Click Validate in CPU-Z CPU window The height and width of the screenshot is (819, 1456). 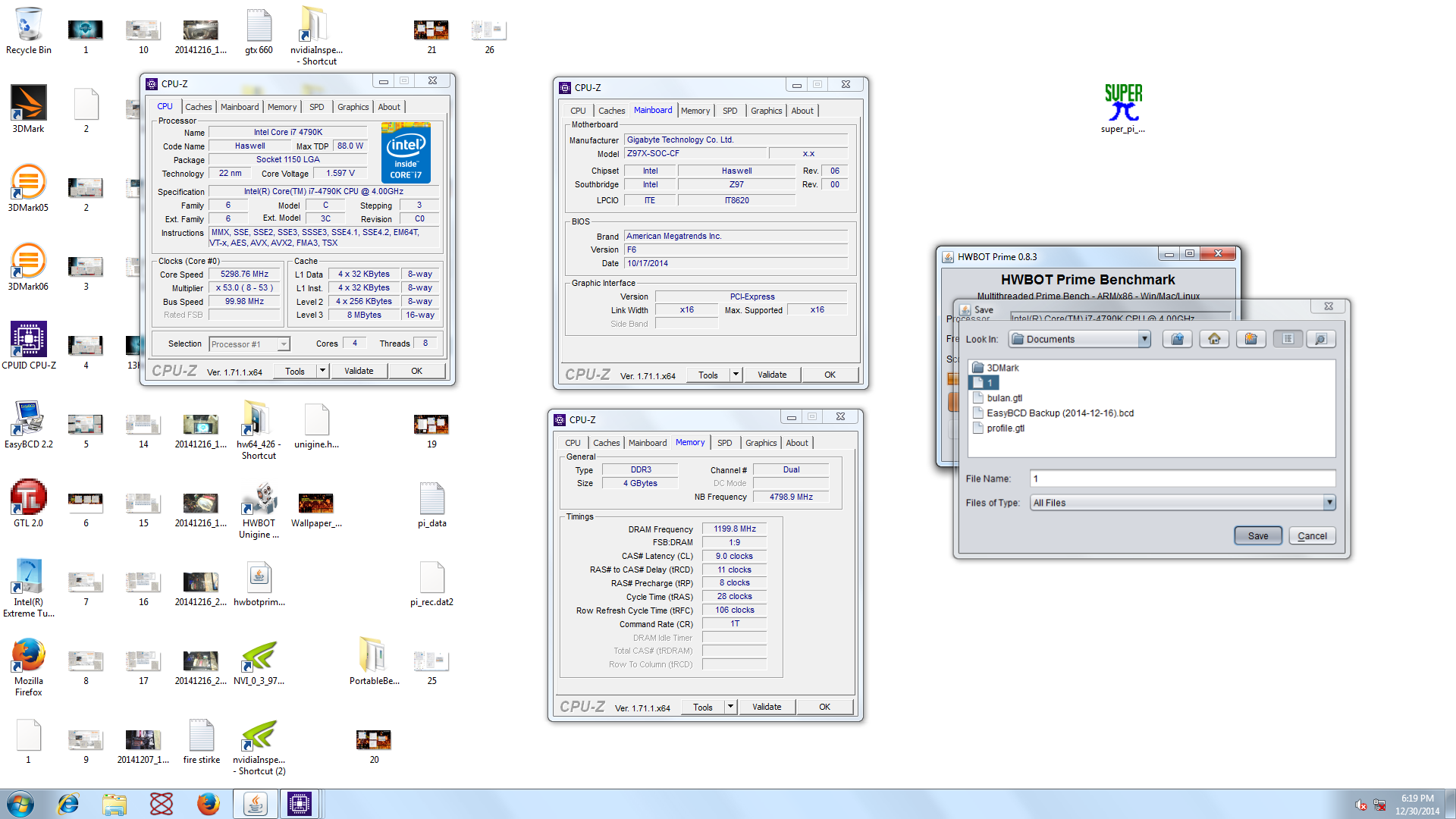pyautogui.click(x=359, y=371)
